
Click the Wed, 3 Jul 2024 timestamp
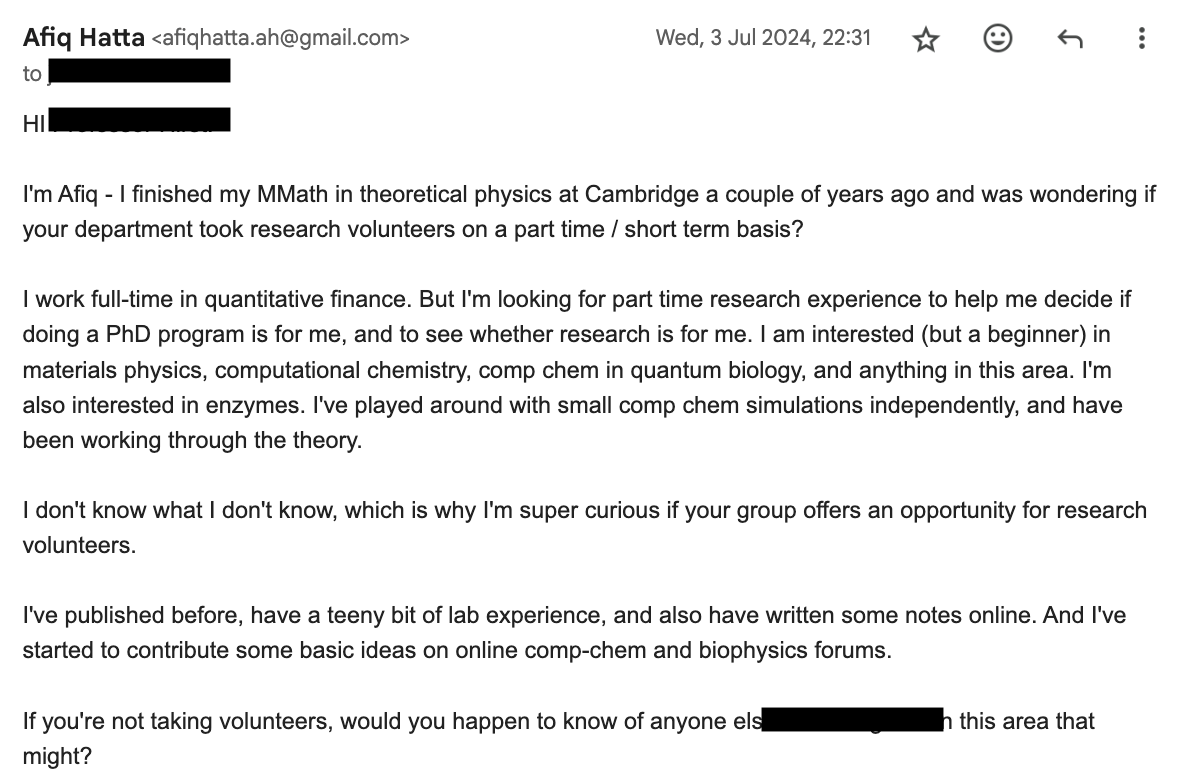coord(763,38)
